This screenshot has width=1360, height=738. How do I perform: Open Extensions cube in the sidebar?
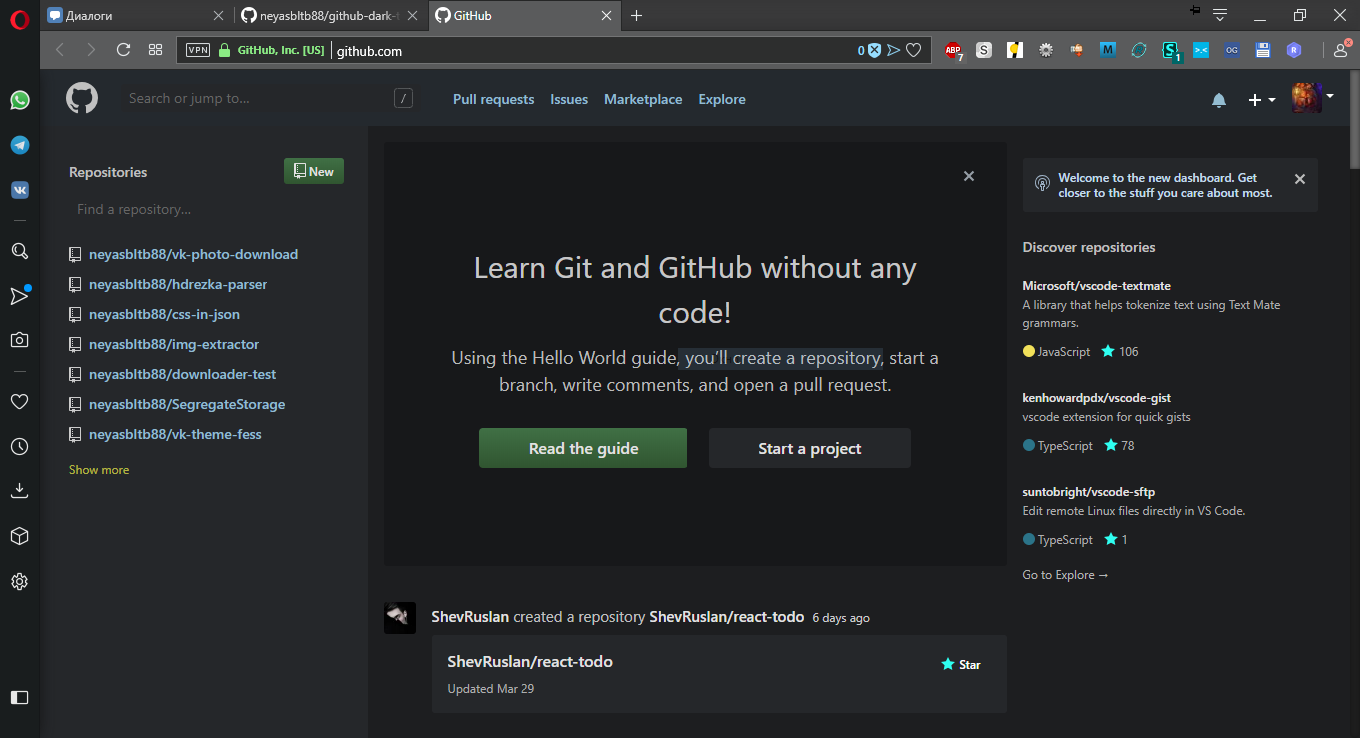(x=19, y=536)
